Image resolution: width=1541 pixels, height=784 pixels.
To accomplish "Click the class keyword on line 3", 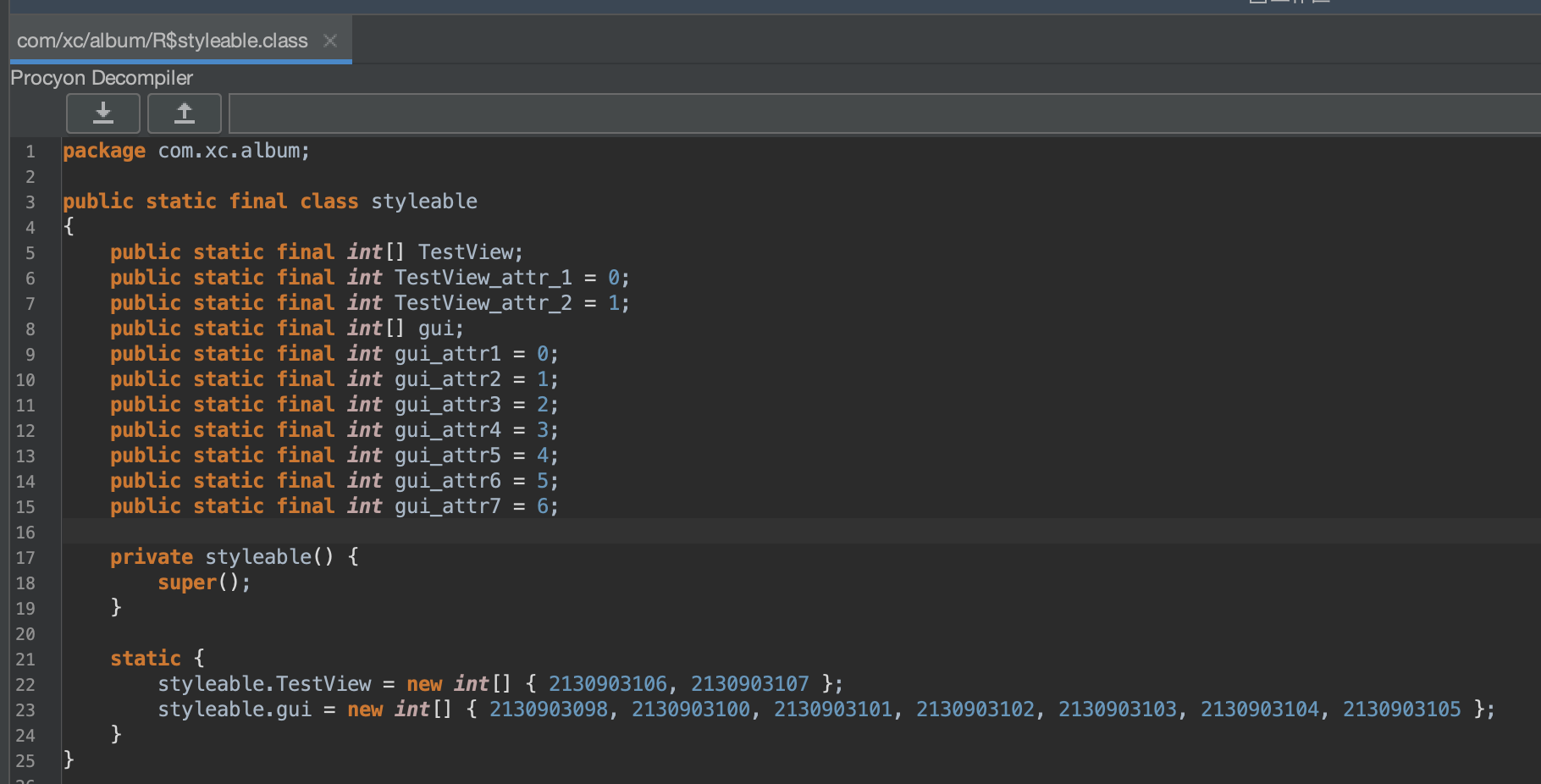I will pos(329,202).
